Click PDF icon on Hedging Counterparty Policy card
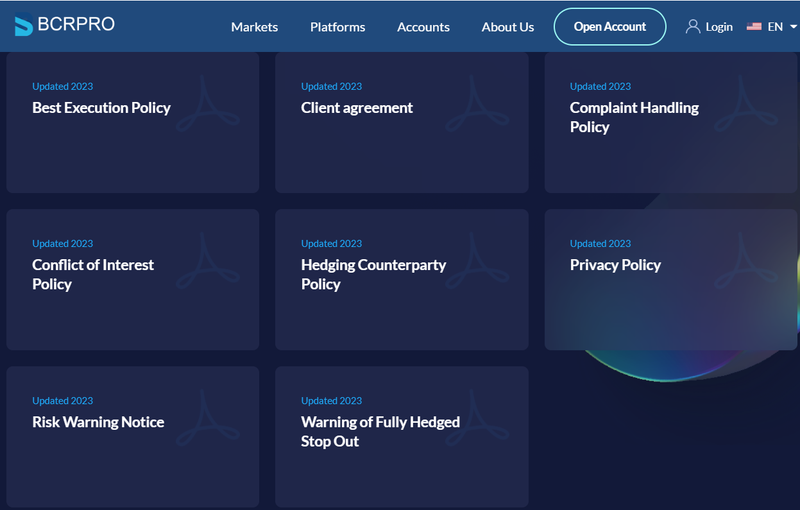The width and height of the screenshot is (800, 510). tap(477, 261)
